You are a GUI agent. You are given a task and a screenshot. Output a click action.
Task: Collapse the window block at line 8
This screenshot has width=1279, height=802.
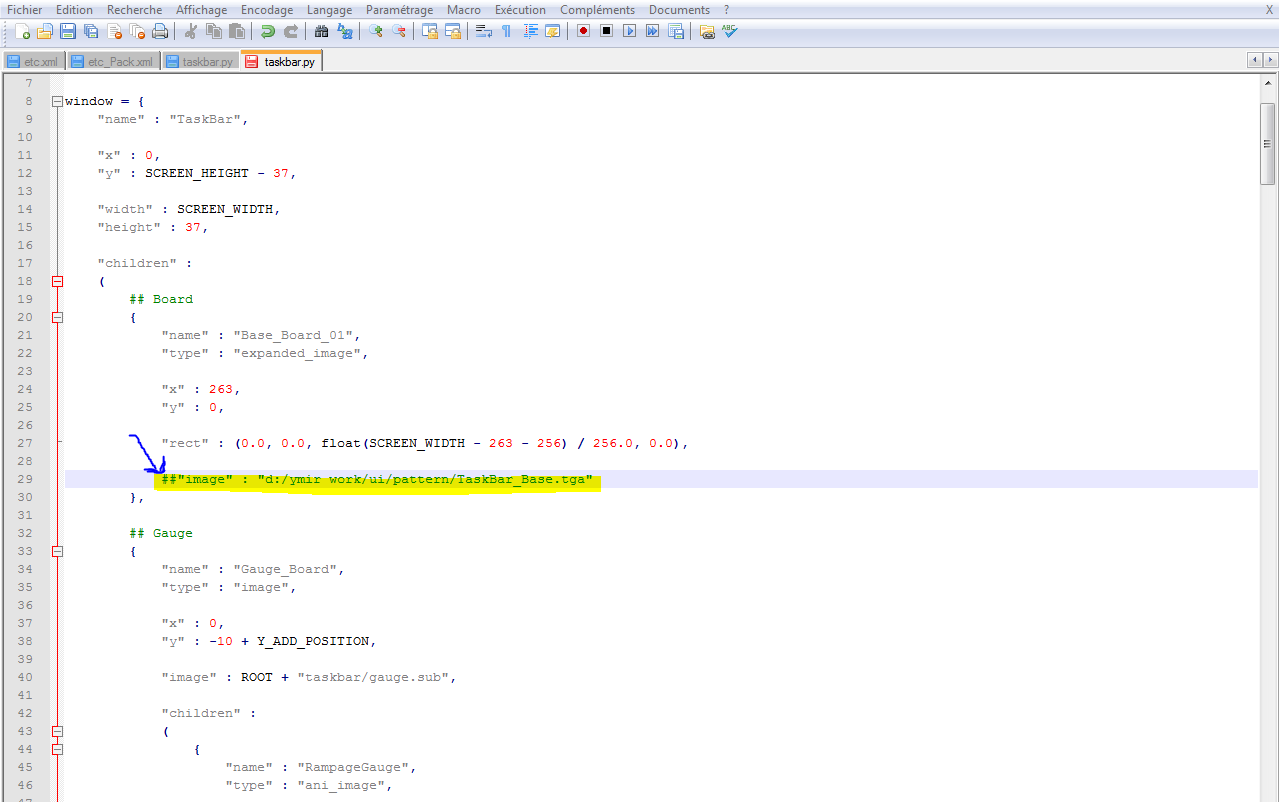[57, 101]
